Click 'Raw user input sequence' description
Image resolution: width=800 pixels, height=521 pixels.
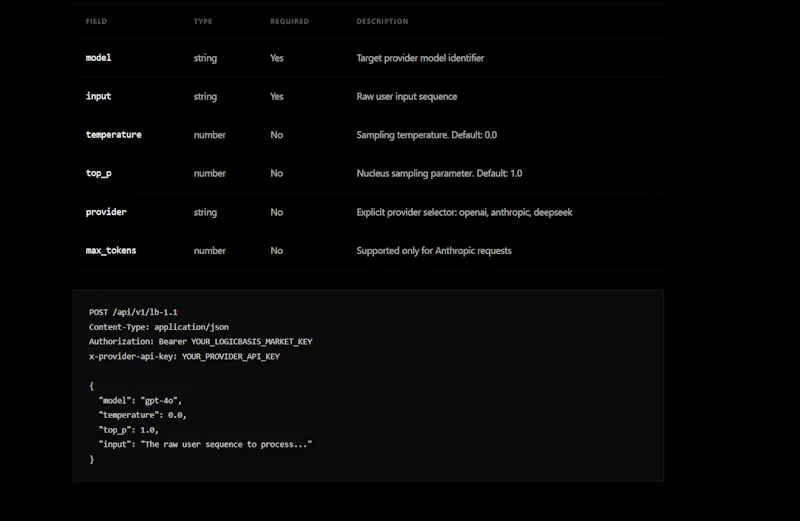tap(407, 96)
